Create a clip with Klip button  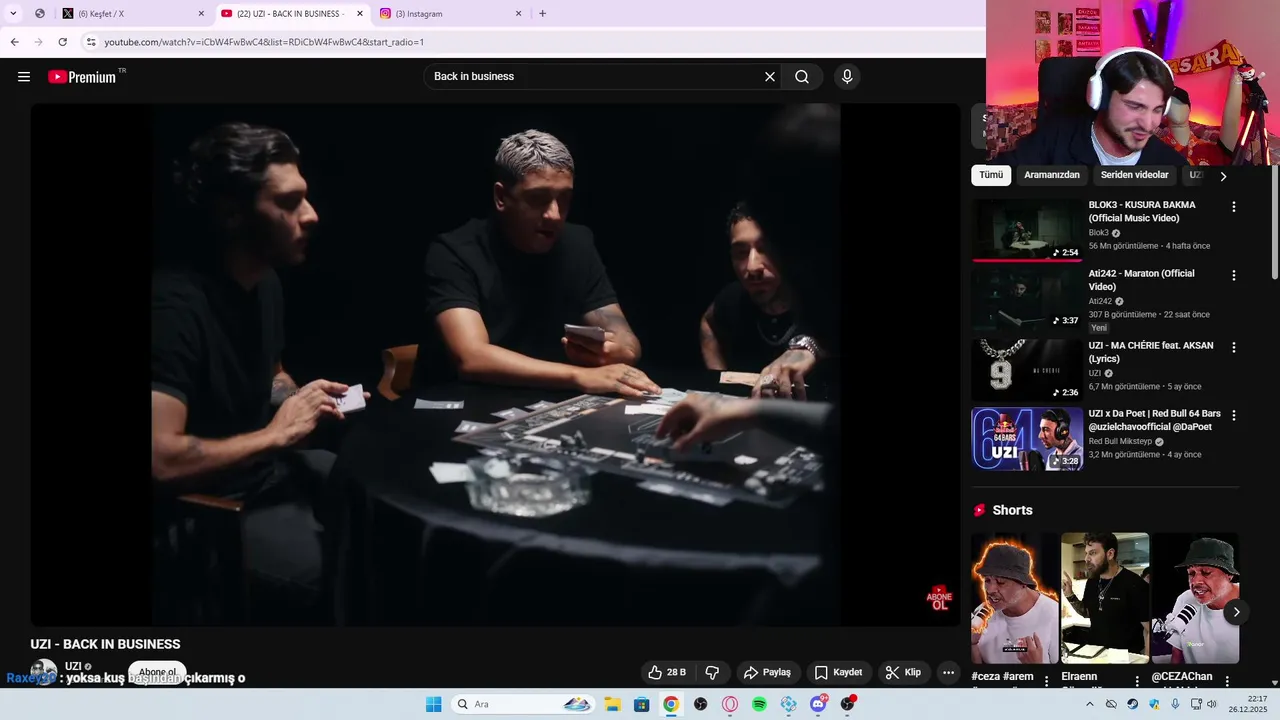[903, 672]
